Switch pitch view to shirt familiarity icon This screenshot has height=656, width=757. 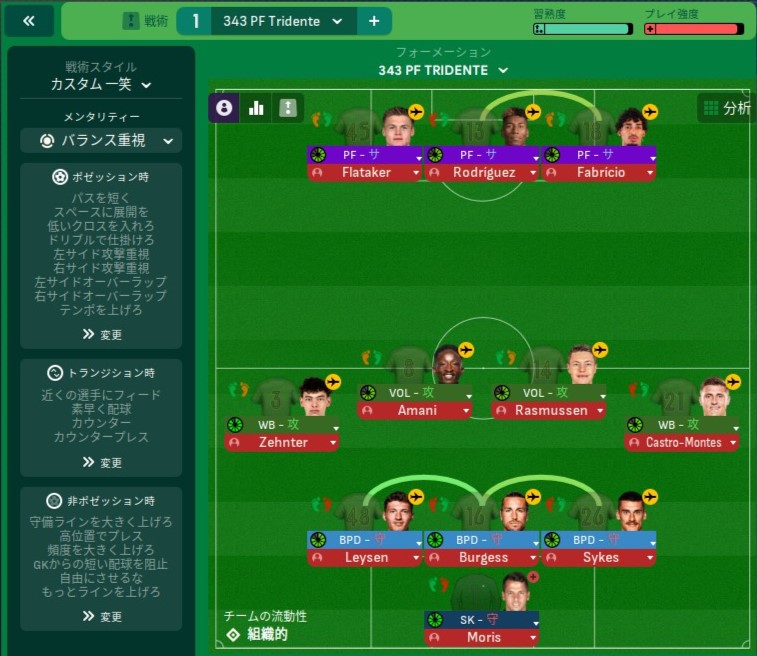click(x=288, y=108)
